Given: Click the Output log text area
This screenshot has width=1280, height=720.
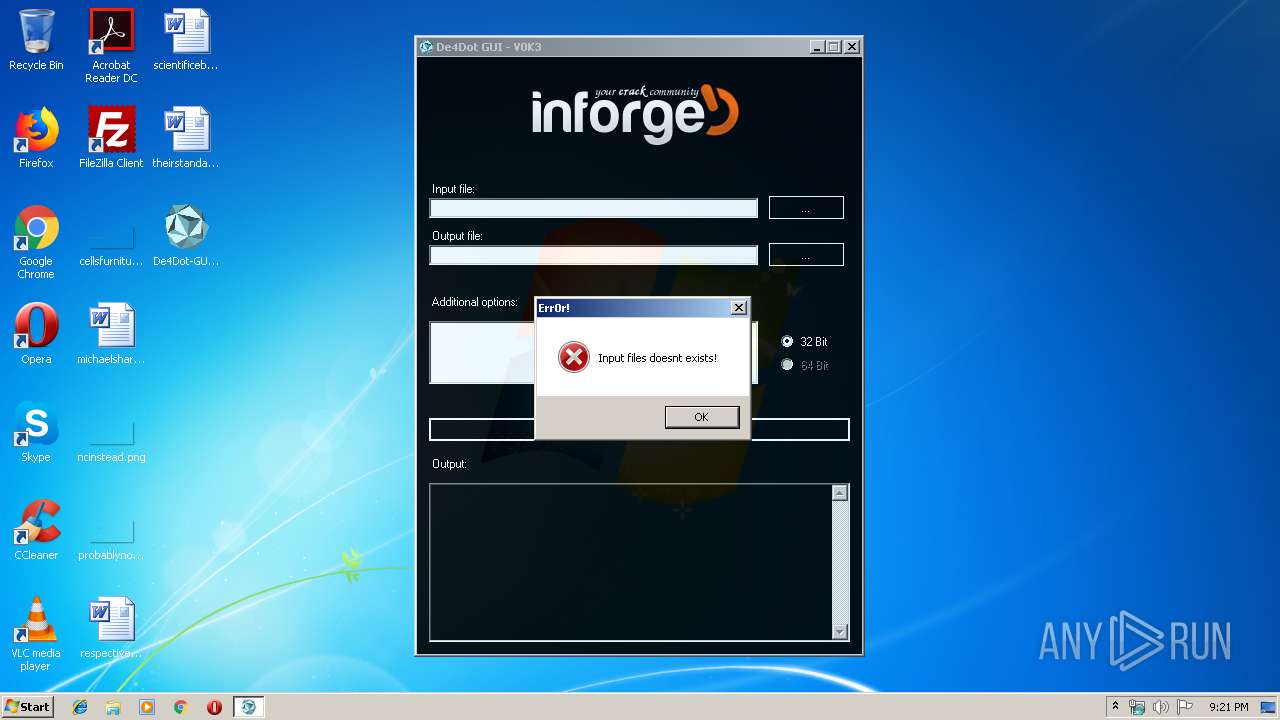Looking at the screenshot, I should coord(631,562).
